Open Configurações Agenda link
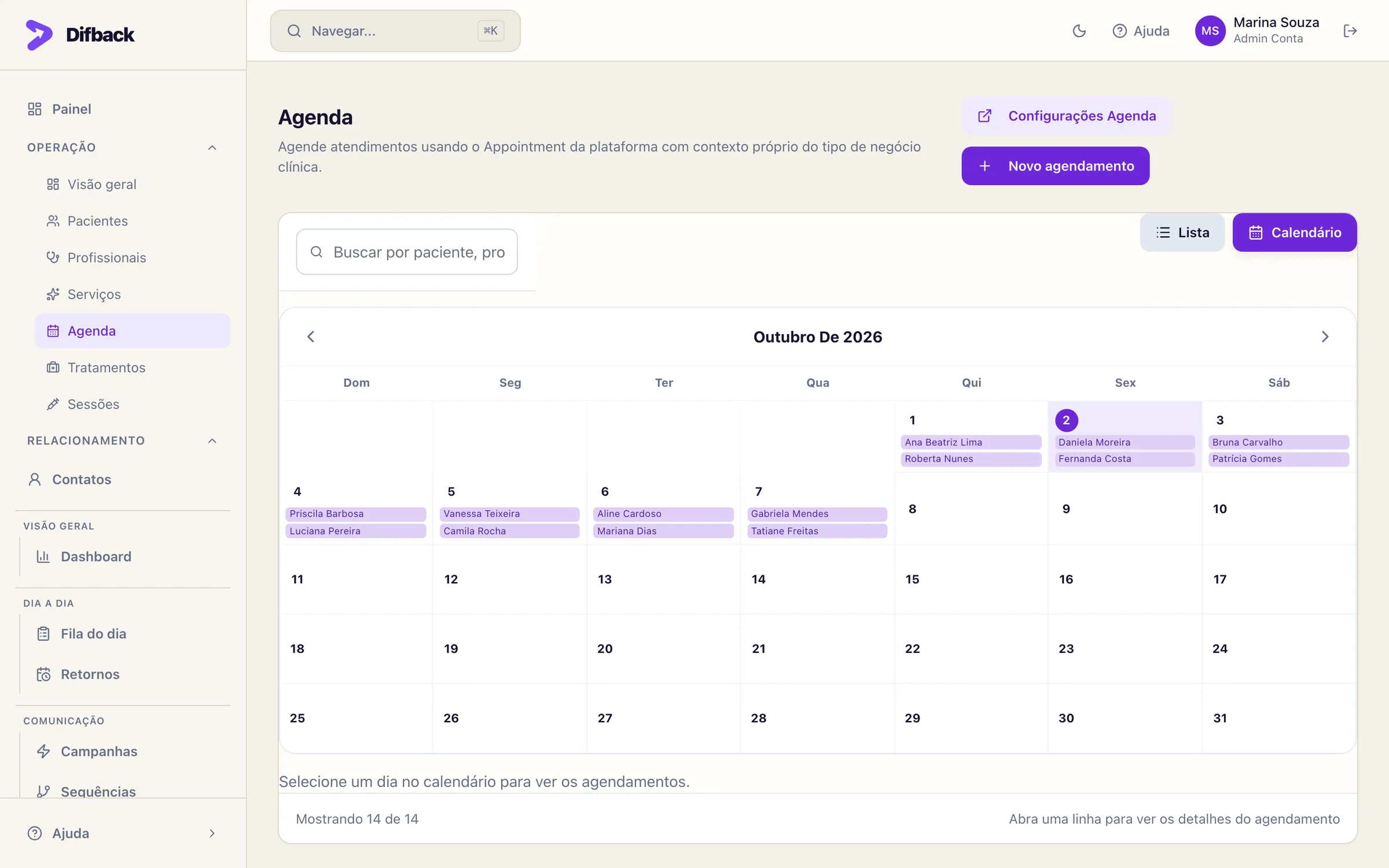This screenshot has width=1389, height=868. pyautogui.click(x=1067, y=116)
